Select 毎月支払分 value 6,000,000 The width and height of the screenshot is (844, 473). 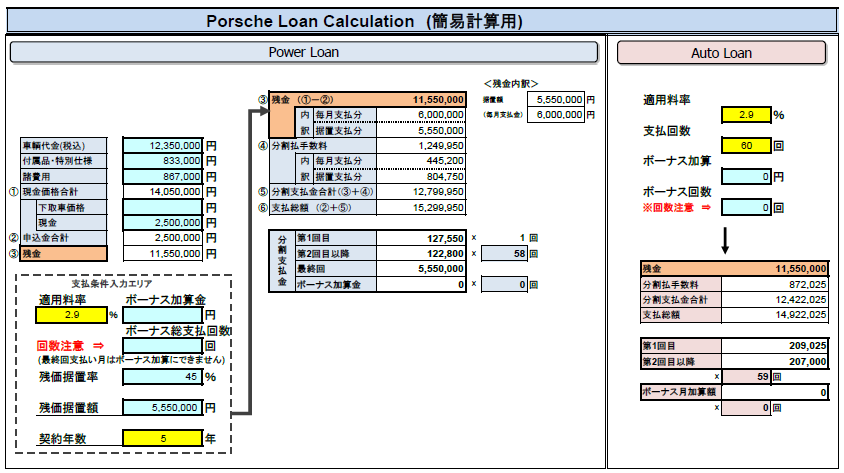click(x=421, y=115)
